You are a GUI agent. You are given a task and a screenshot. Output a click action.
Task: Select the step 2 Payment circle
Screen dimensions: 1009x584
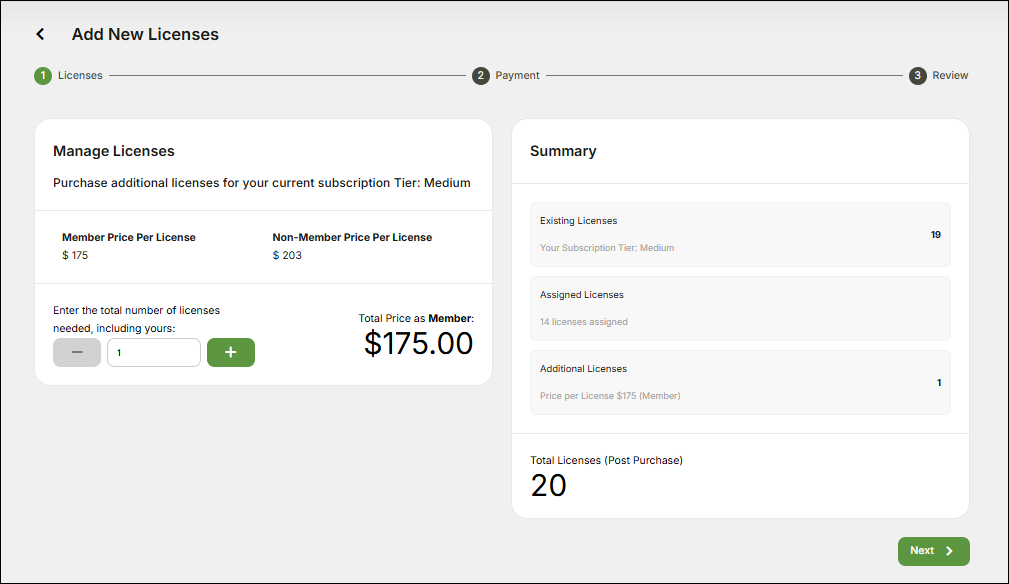tap(481, 75)
